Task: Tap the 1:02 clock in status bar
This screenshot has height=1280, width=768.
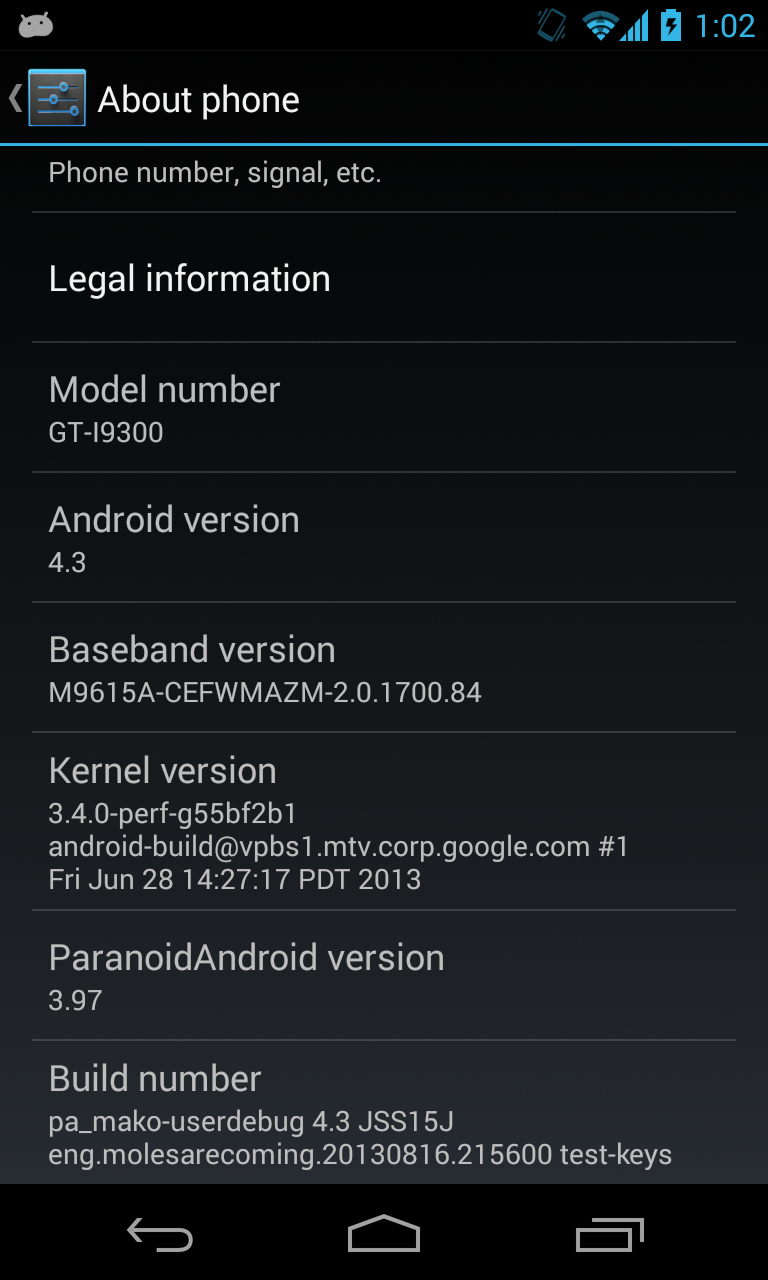Action: pos(725,26)
